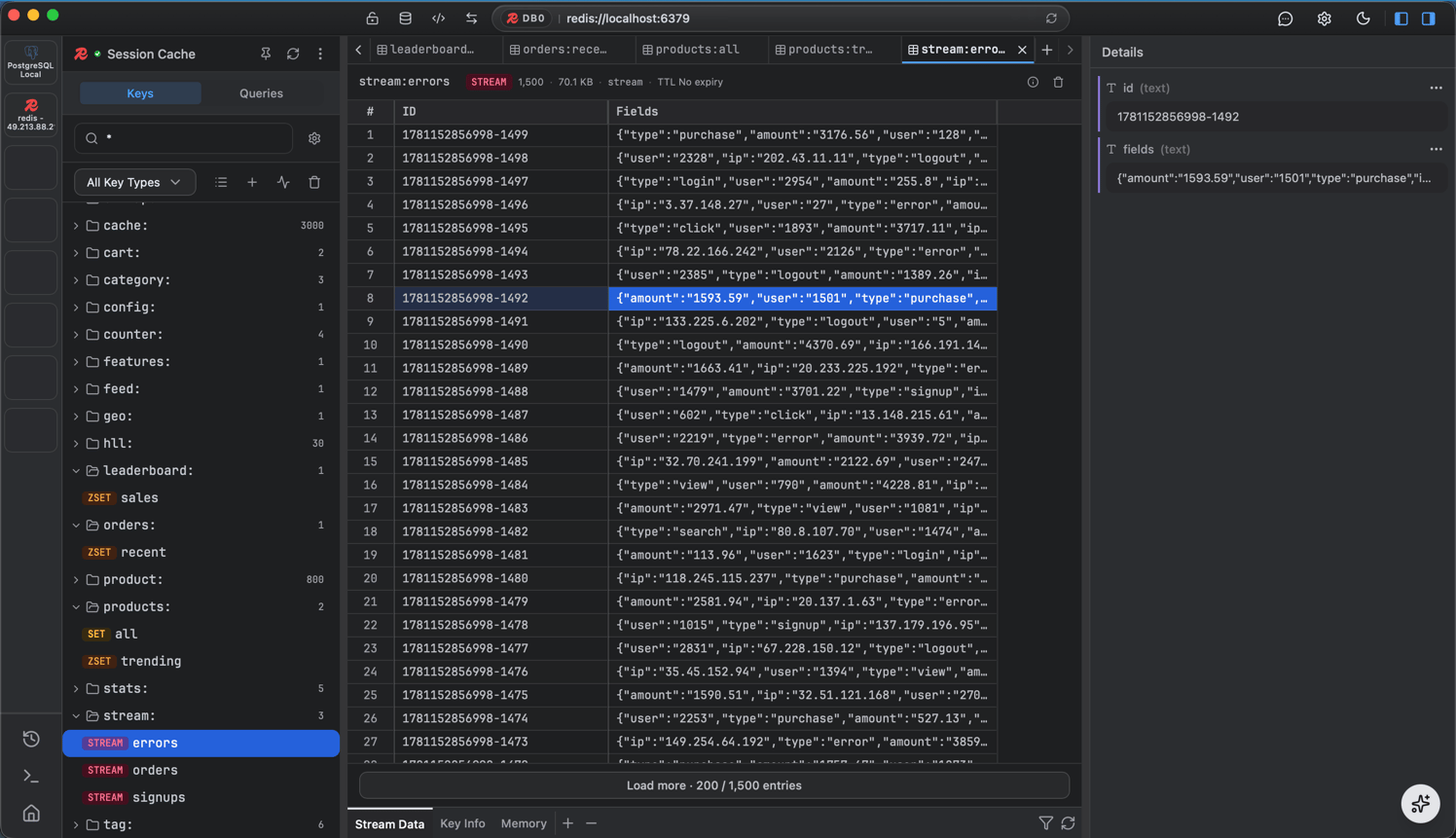The width and height of the screenshot is (1456, 838).
Task: Toggle dark mode with the moon icon
Action: [1364, 18]
